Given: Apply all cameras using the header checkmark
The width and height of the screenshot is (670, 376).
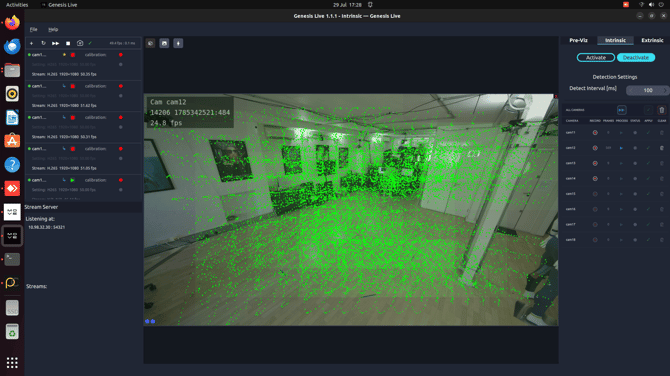Looking at the screenshot, I should point(648,110).
